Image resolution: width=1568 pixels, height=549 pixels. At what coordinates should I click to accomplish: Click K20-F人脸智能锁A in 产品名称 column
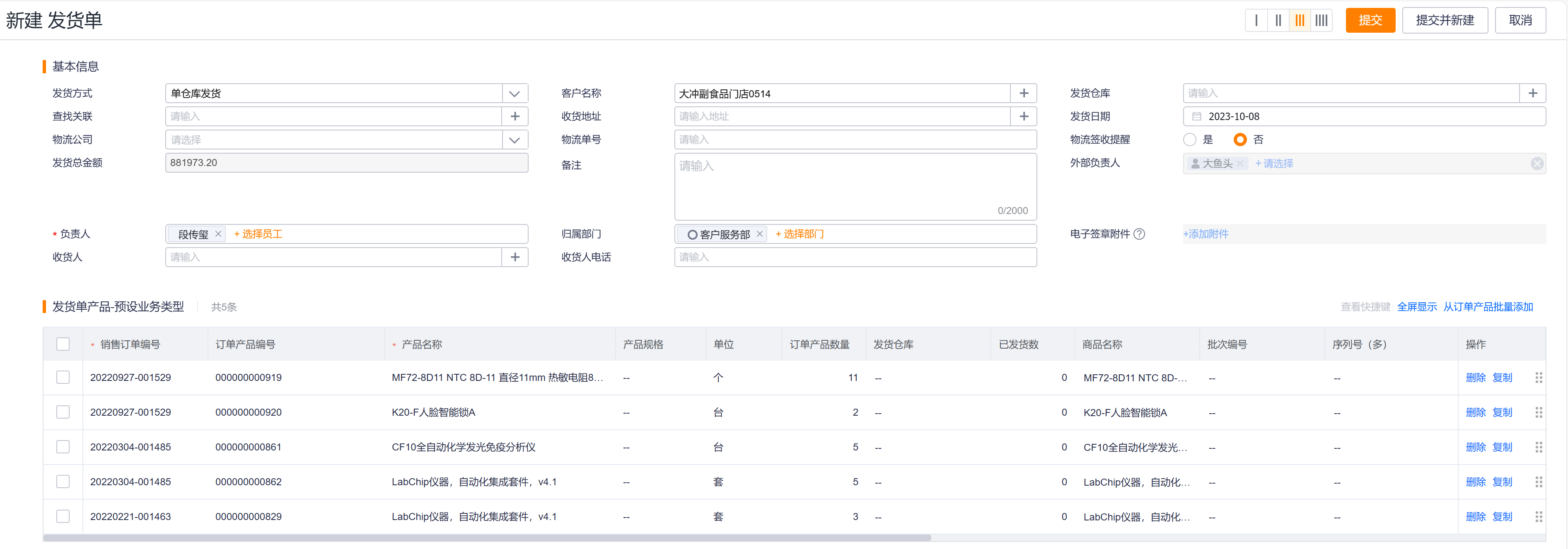[433, 412]
